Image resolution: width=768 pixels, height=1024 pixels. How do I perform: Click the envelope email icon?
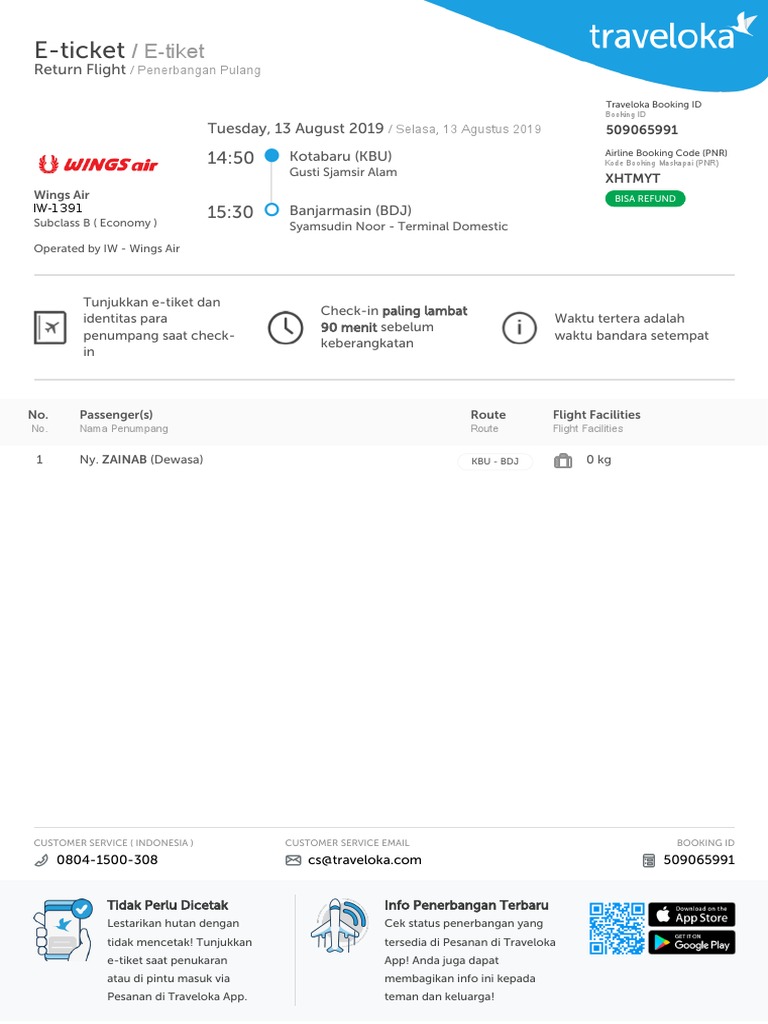[x=293, y=861]
